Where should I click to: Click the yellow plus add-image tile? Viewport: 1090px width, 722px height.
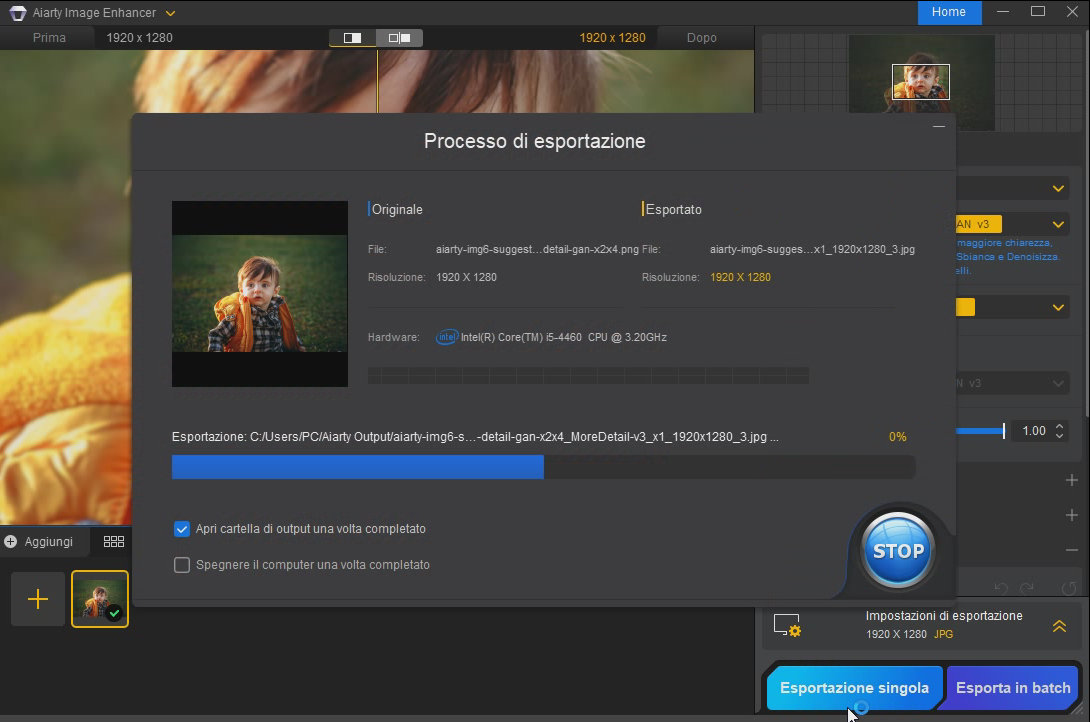pyautogui.click(x=38, y=599)
